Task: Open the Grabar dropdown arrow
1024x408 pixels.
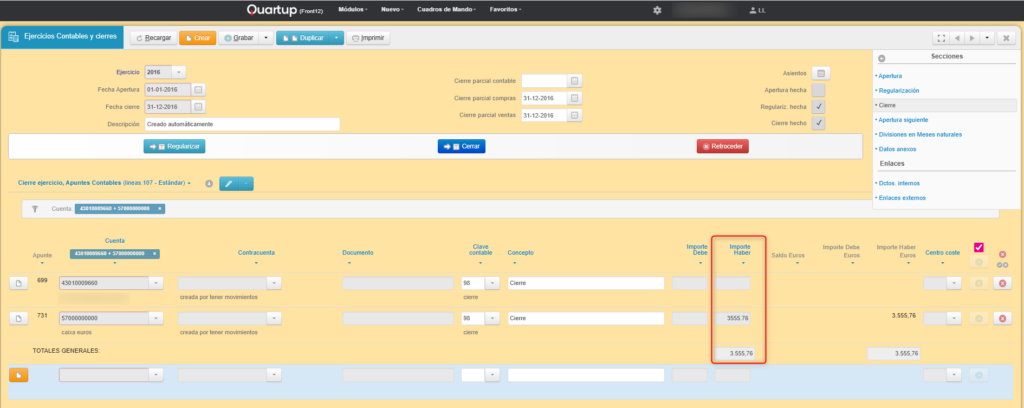Action: click(265, 38)
